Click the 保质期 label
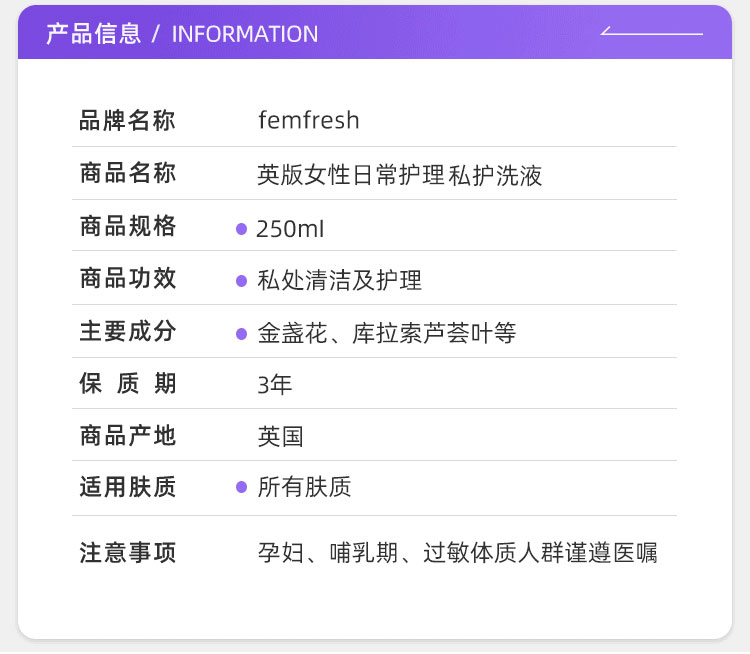750x654 pixels. pyautogui.click(x=128, y=384)
